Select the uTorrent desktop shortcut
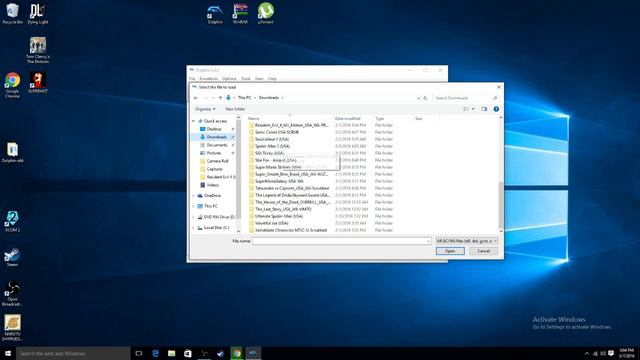 pyautogui.click(x=265, y=13)
